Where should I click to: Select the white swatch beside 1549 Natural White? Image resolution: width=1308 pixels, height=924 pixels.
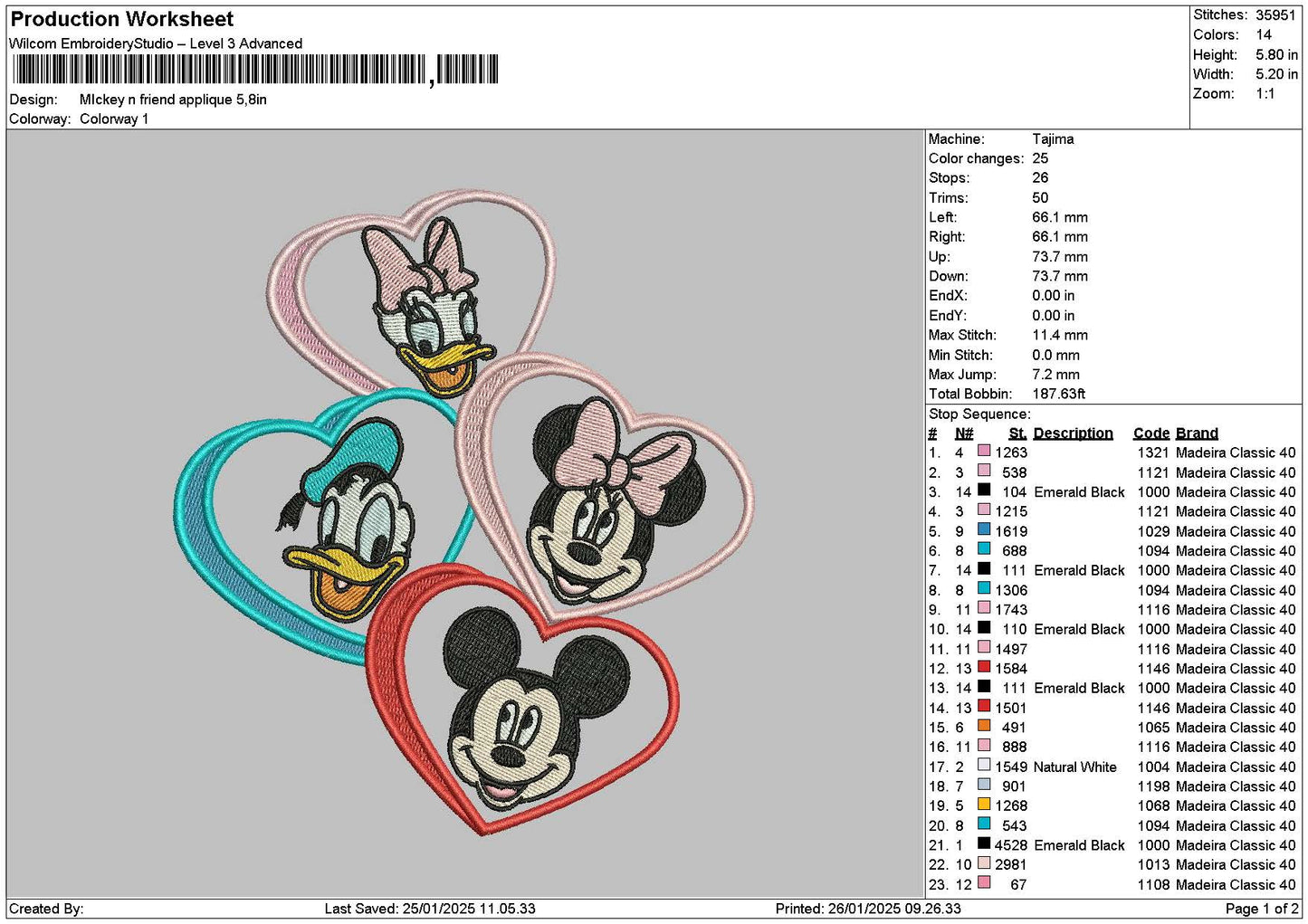984,765
